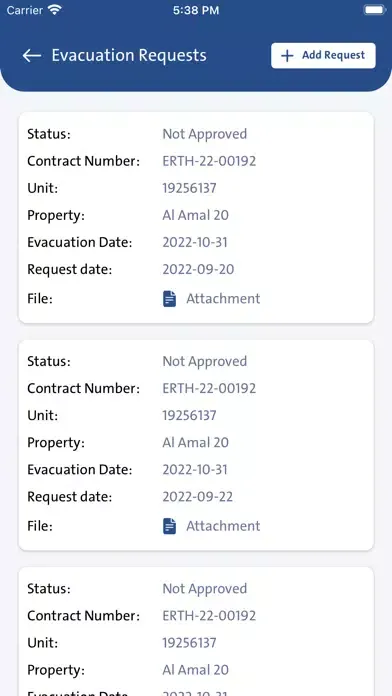Tap the 5:38 PM clock
The image size is (392, 696).
pyautogui.click(x=196, y=11)
